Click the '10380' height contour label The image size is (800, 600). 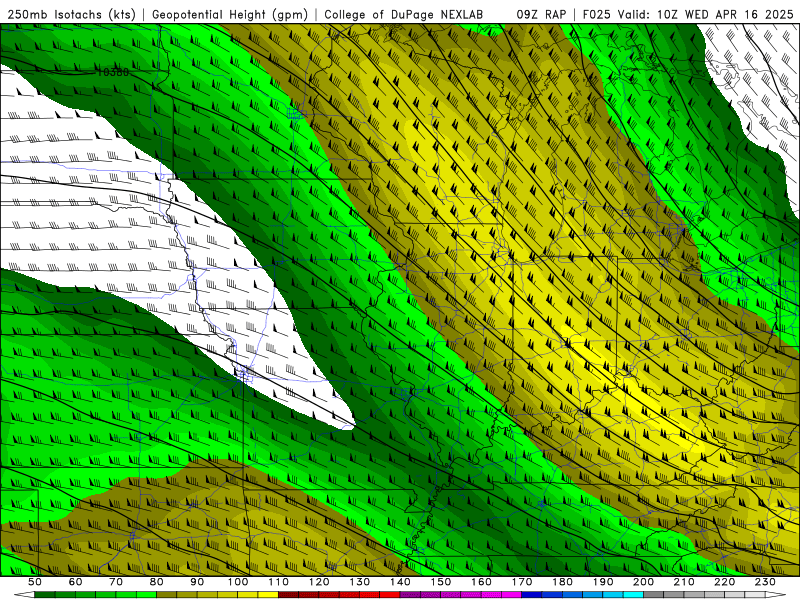(113, 72)
